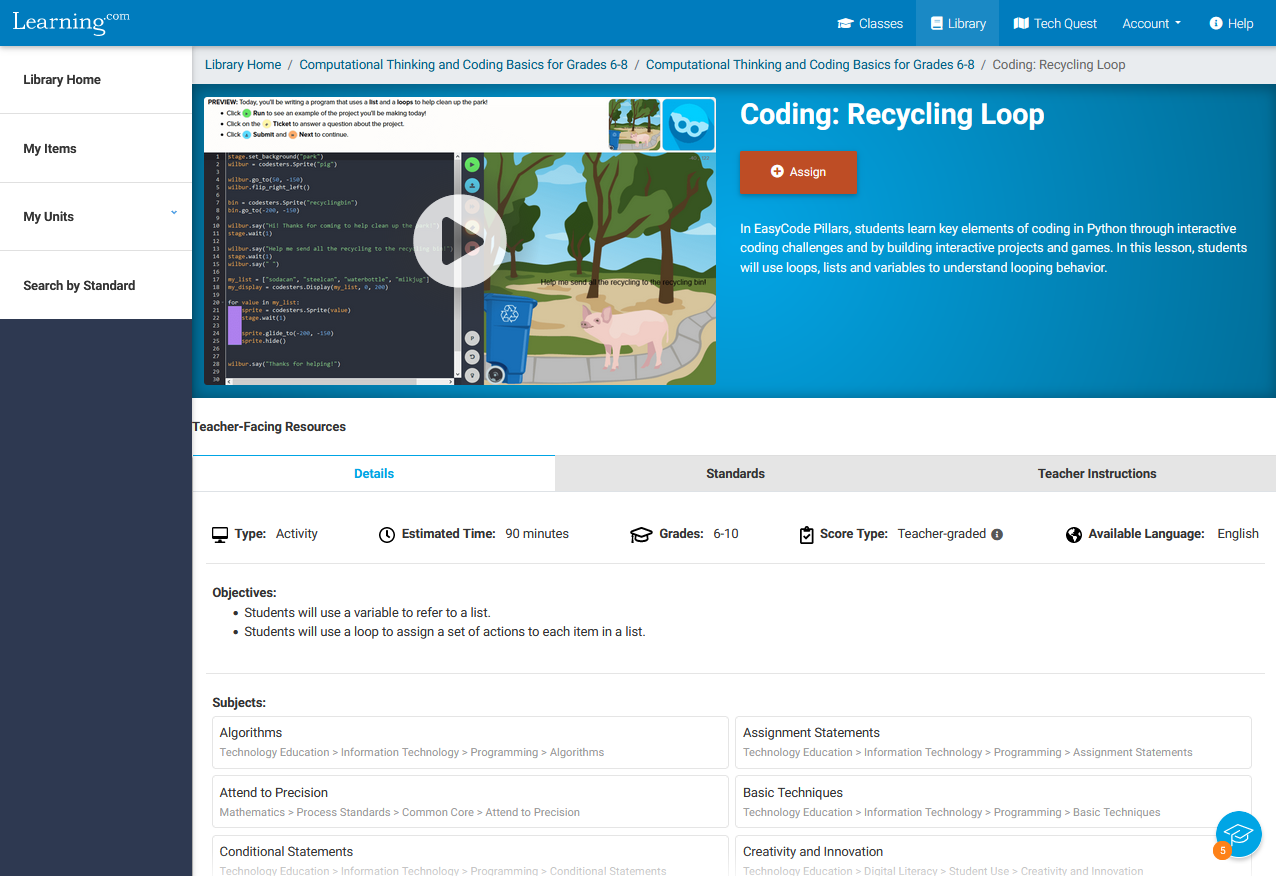
Task: Click the clock icon beside Estimated Time
Action: [x=387, y=534]
